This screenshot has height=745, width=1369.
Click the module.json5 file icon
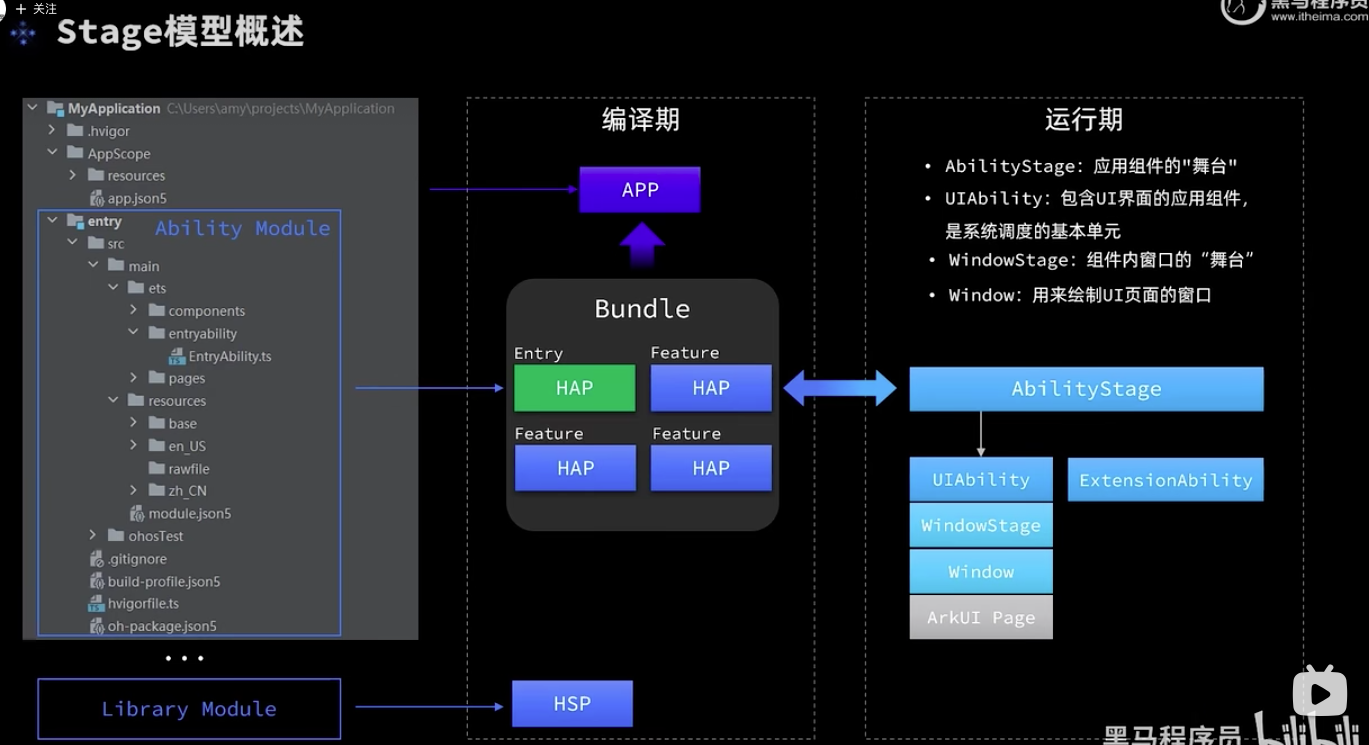137,513
